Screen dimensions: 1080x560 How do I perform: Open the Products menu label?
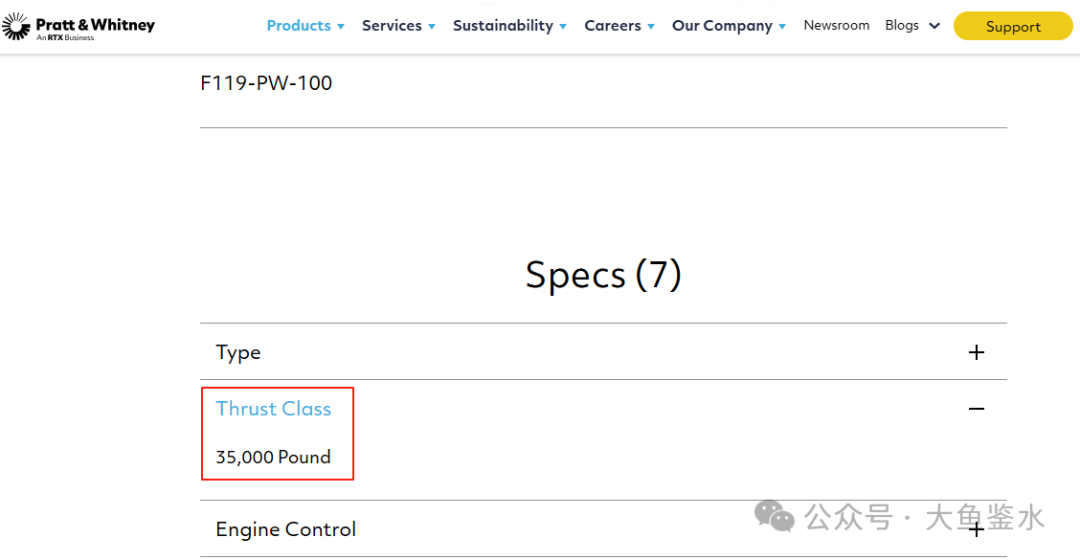[298, 26]
